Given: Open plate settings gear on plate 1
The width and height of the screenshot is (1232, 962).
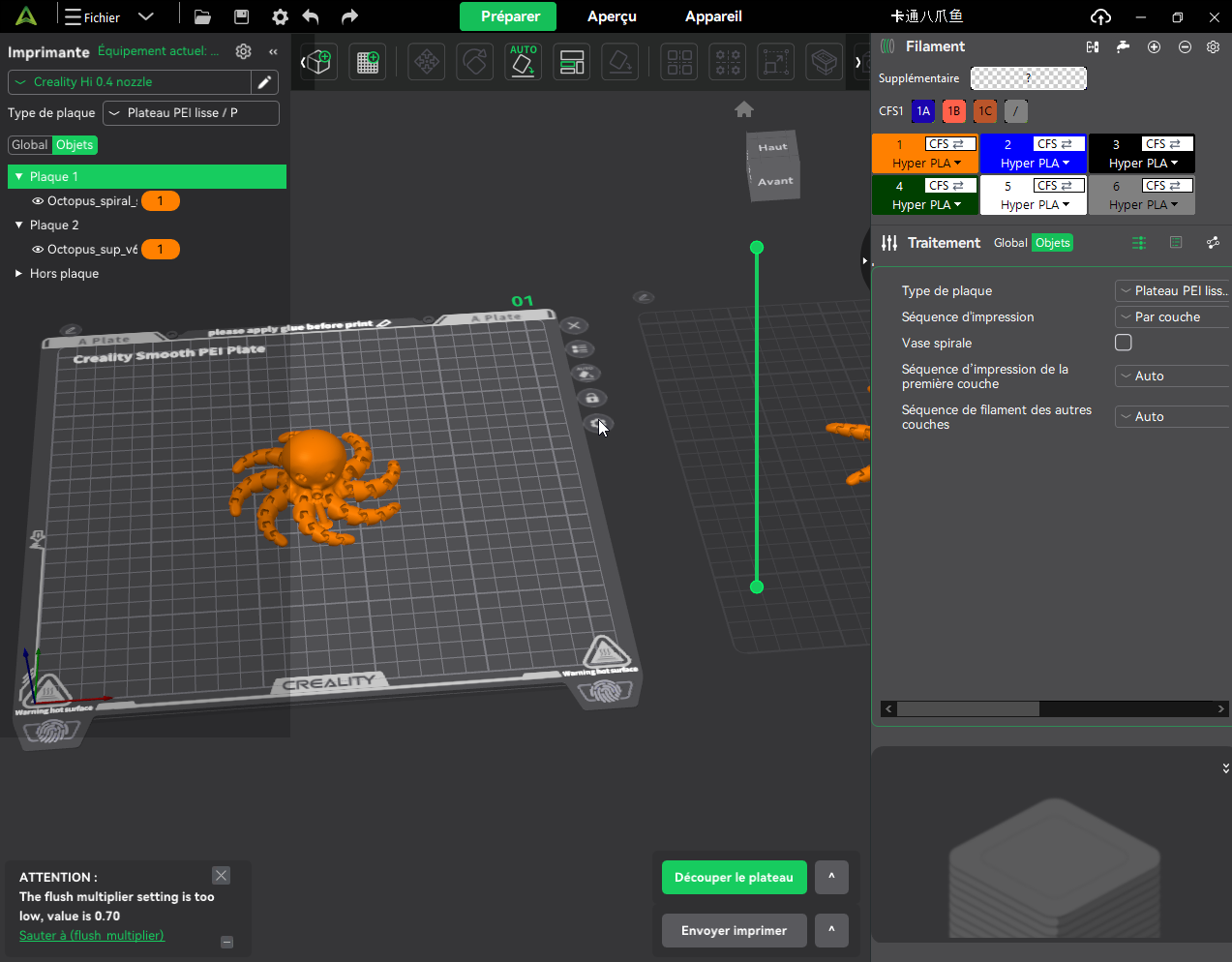Looking at the screenshot, I should point(598,423).
